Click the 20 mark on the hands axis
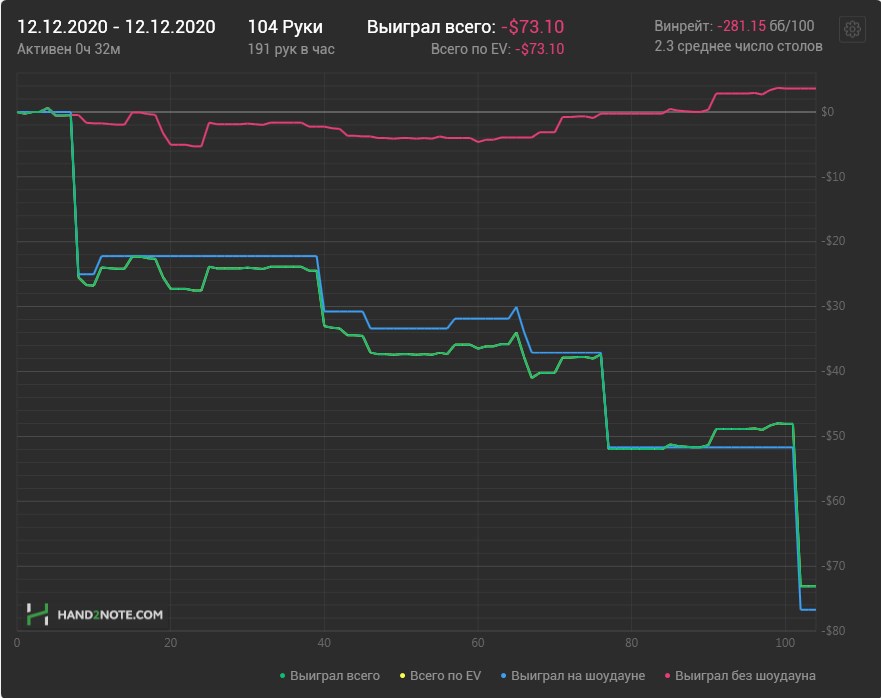Screen dimensions: 881x698 (171, 643)
